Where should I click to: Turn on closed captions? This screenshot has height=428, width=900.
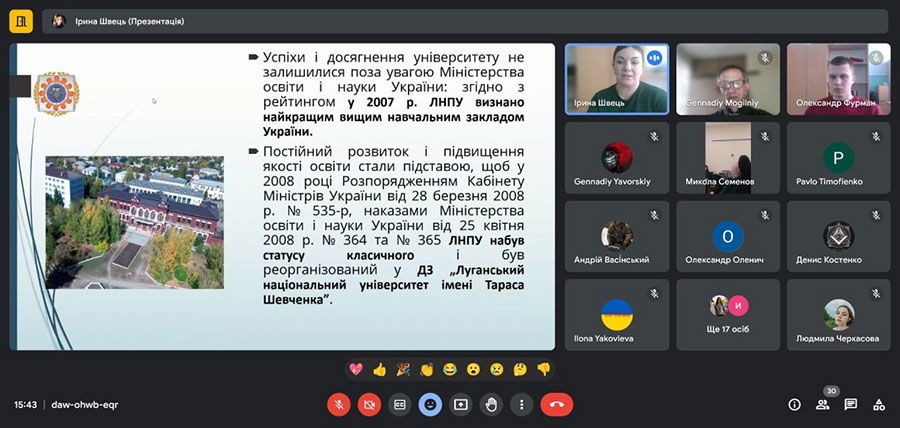(x=399, y=404)
